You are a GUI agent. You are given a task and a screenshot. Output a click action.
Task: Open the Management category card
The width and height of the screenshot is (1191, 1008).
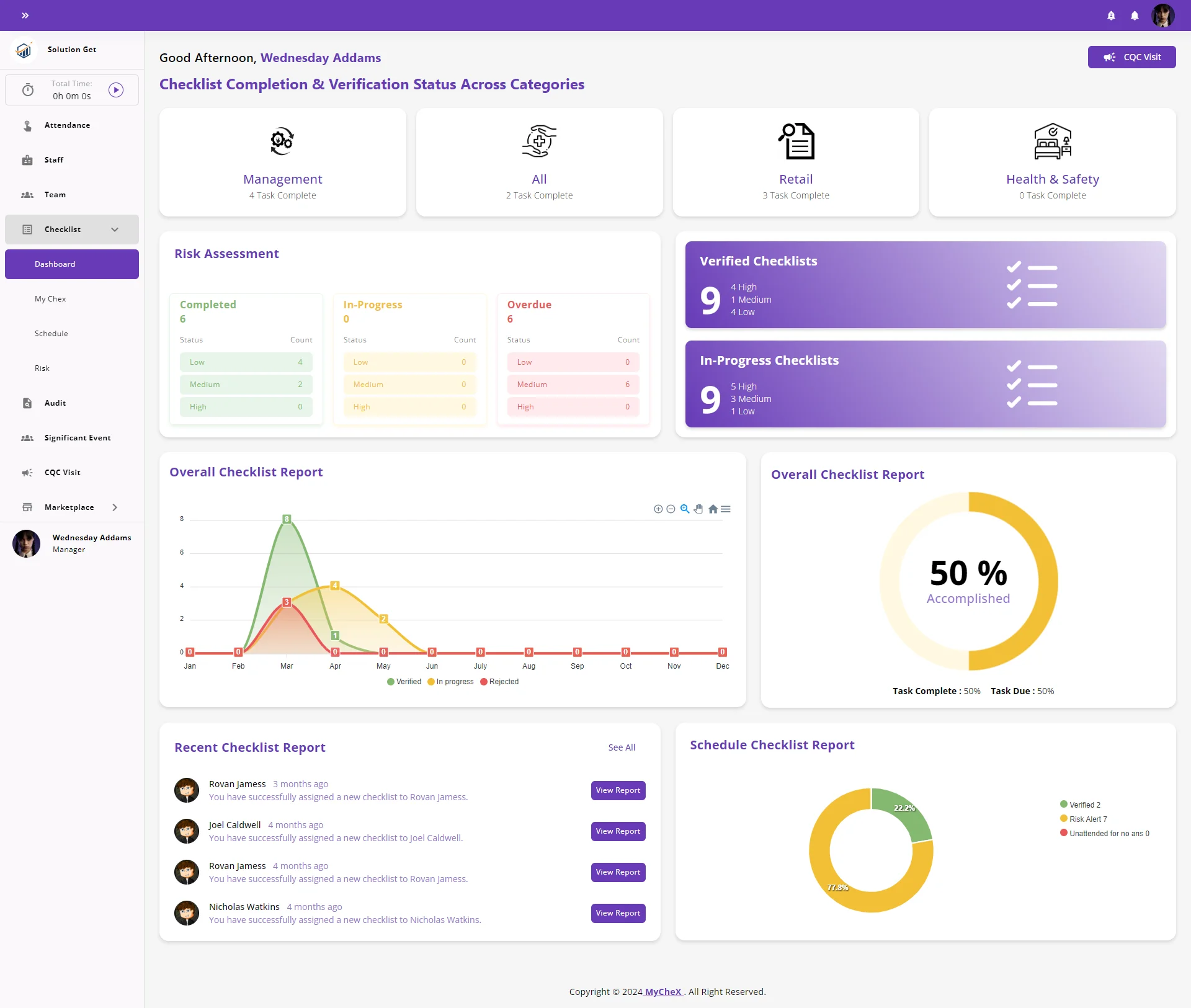pyautogui.click(x=282, y=163)
